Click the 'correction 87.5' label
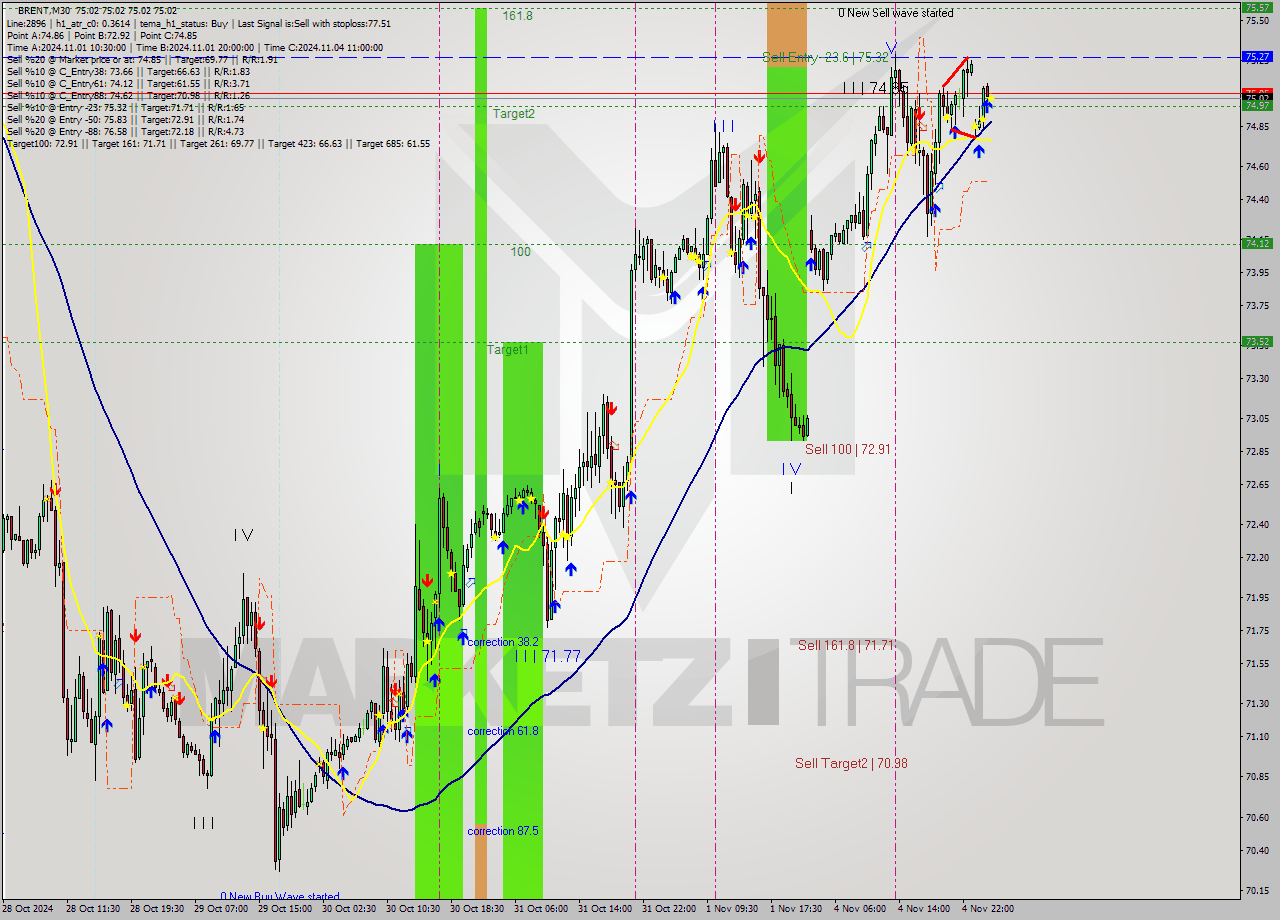1280x920 pixels. (503, 831)
